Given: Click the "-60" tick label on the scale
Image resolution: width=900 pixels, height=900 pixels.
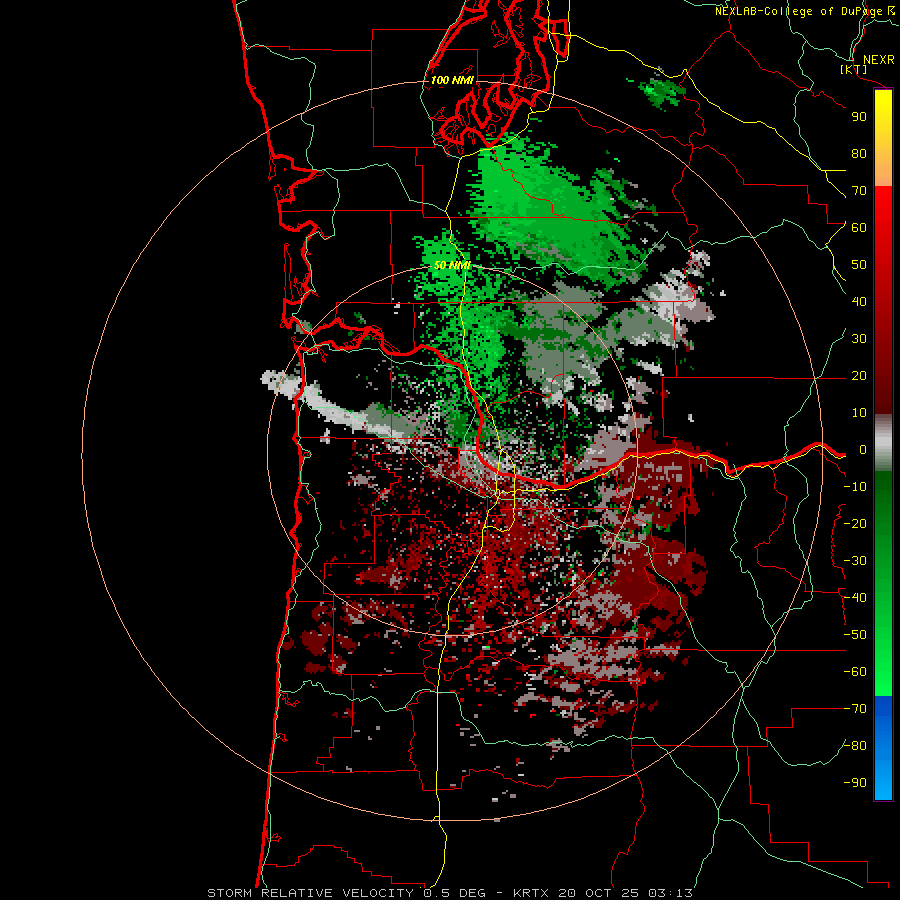Looking at the screenshot, I should (855, 672).
